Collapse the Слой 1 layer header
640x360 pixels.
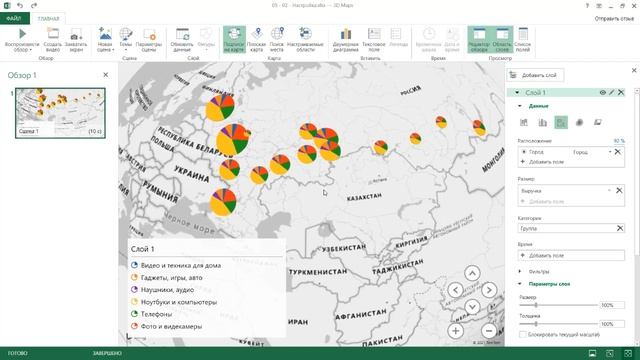(x=517, y=93)
